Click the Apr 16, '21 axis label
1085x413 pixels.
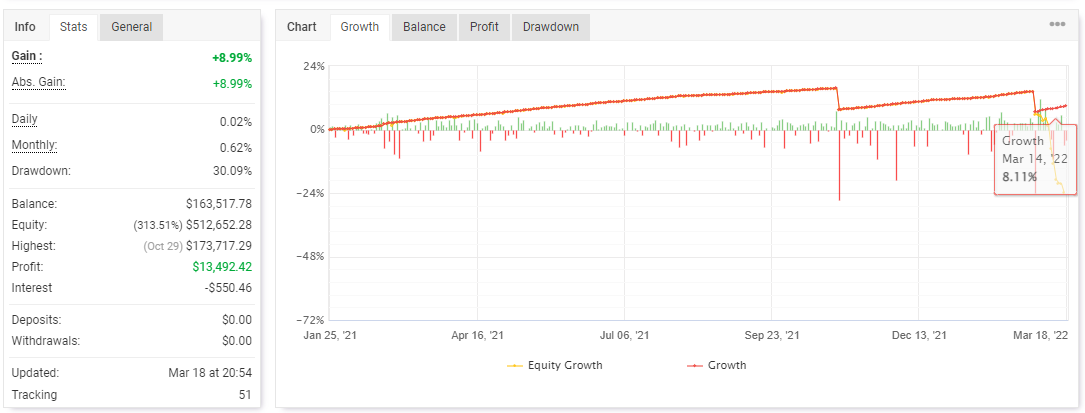point(477,335)
